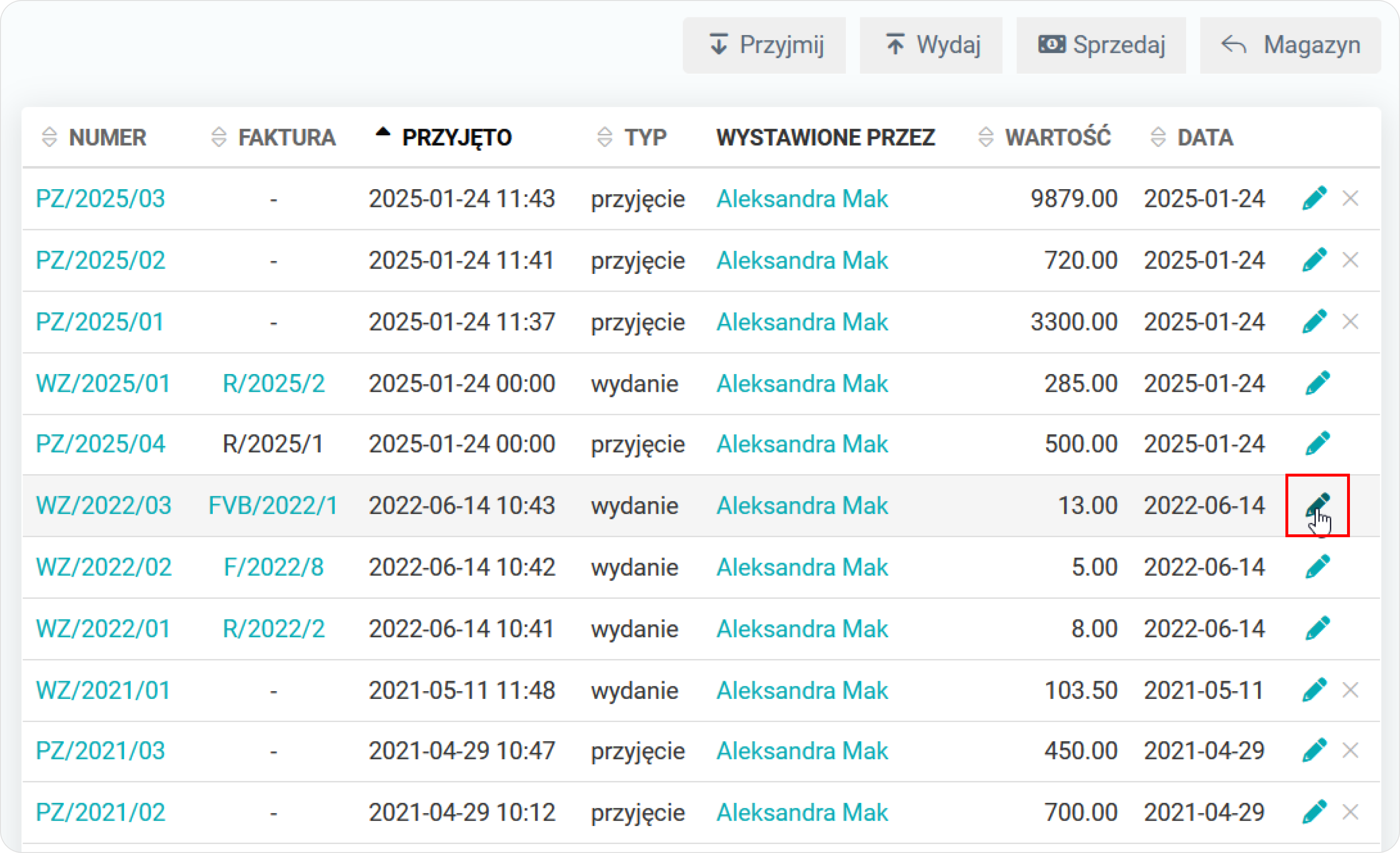Delete PZ/2025/01 row with X icon
Image resolution: width=1400 pixels, height=853 pixels.
point(1350,322)
